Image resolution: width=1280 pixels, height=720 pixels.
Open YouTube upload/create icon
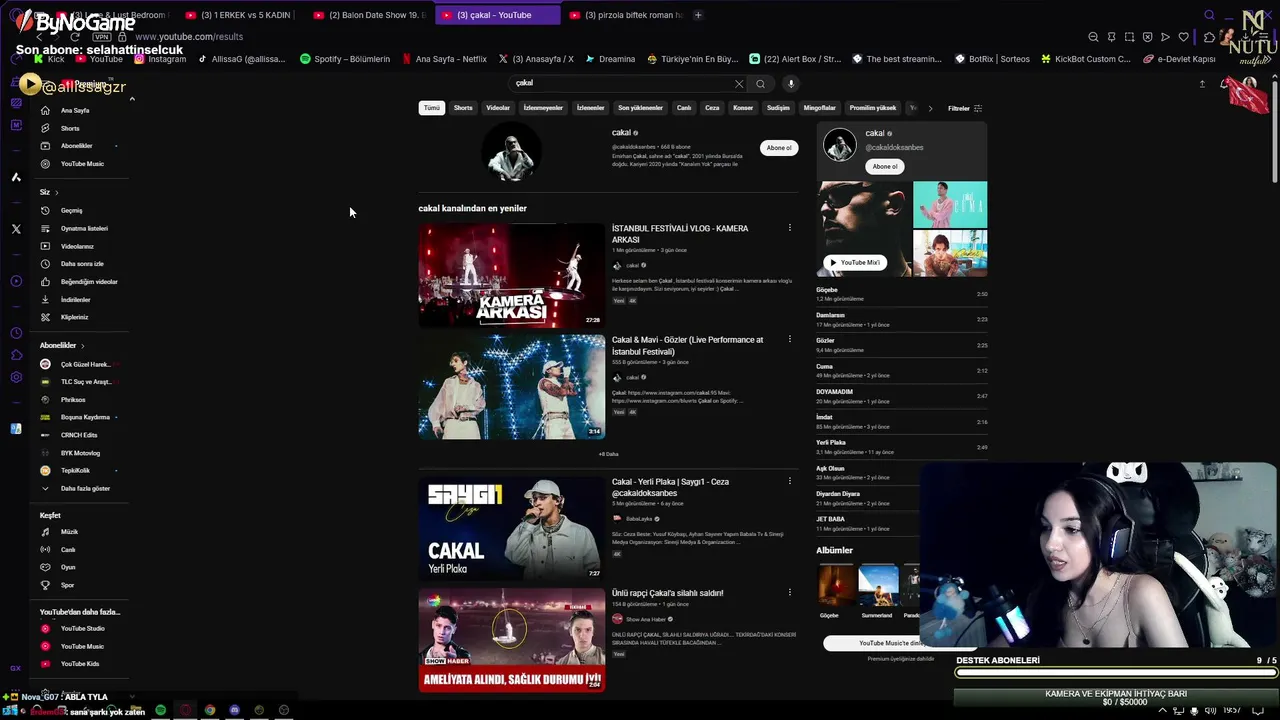[1202, 84]
